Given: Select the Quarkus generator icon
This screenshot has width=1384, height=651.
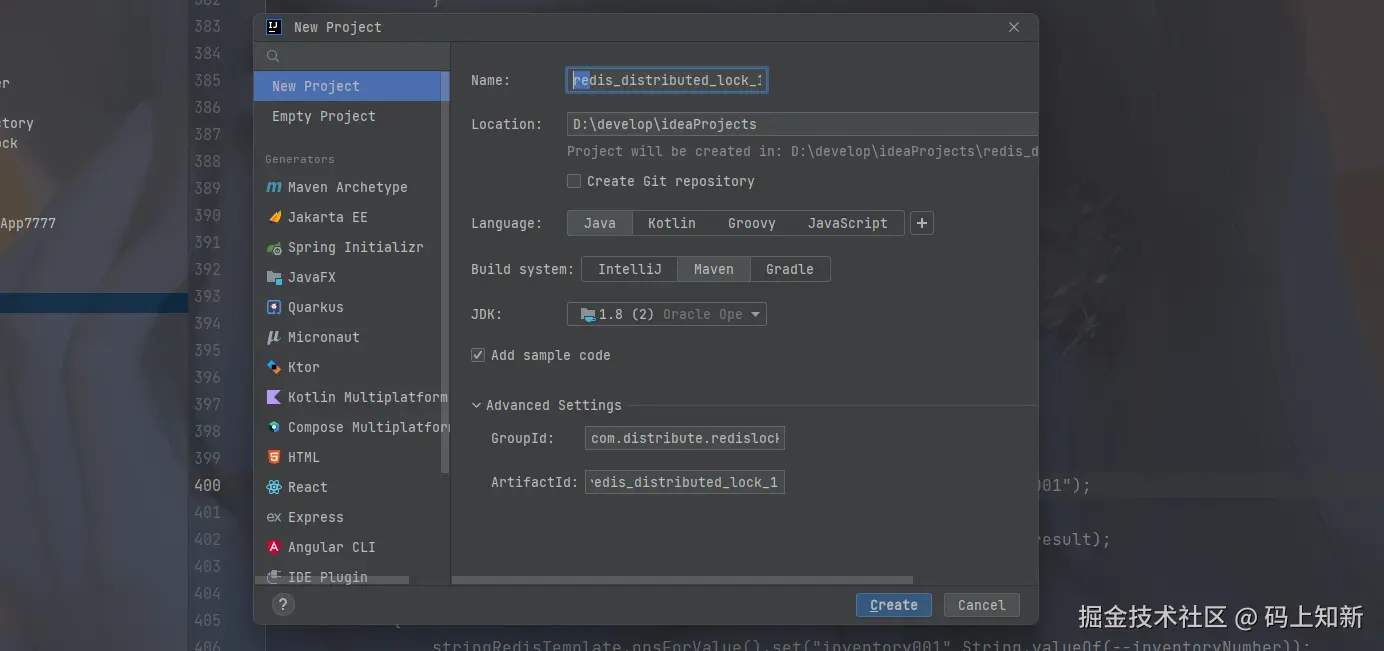Looking at the screenshot, I should 274,307.
